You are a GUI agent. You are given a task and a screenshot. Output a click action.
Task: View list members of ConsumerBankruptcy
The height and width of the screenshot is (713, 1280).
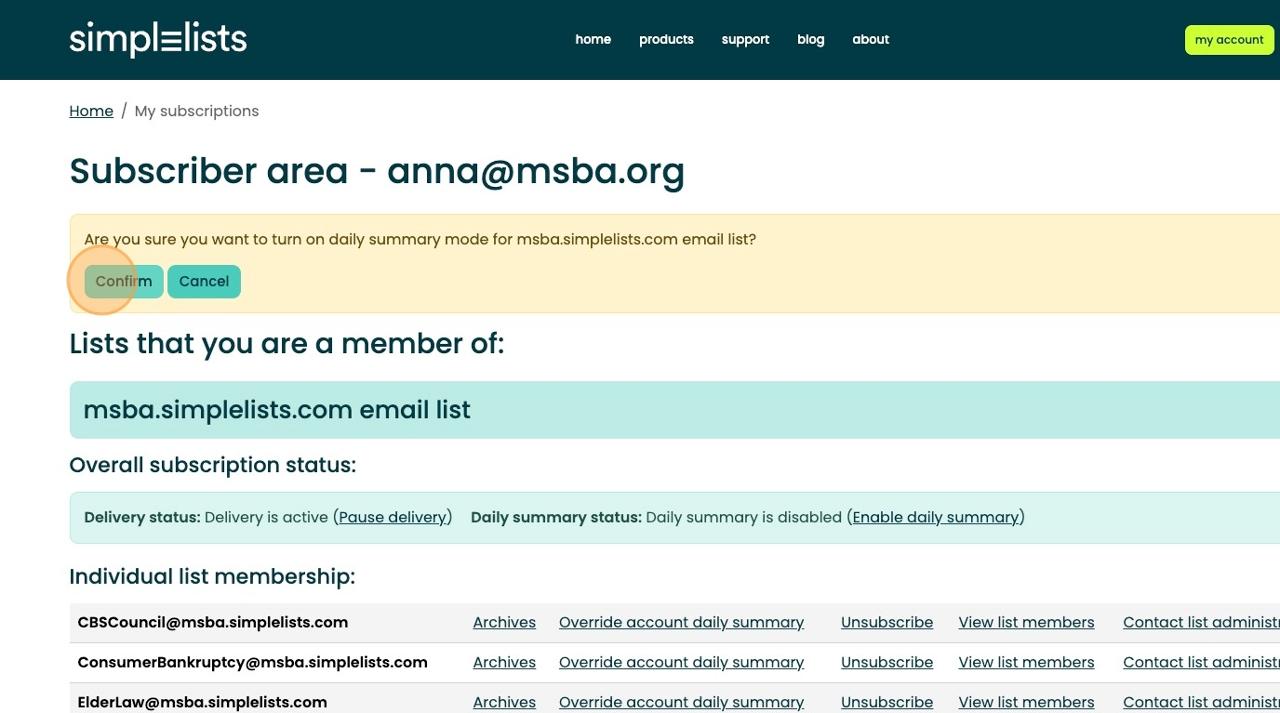[1026, 662]
